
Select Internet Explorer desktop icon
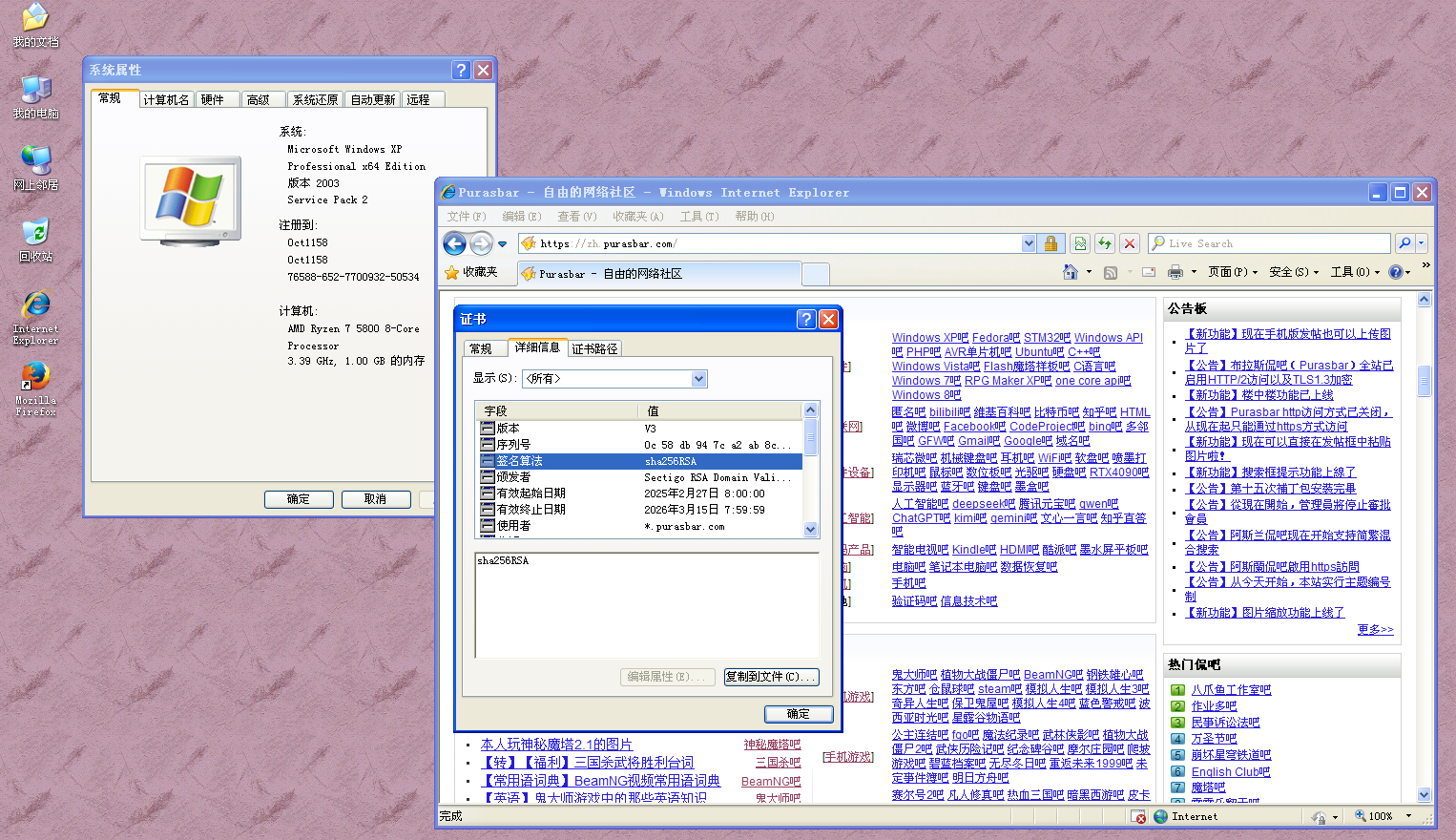tap(35, 318)
